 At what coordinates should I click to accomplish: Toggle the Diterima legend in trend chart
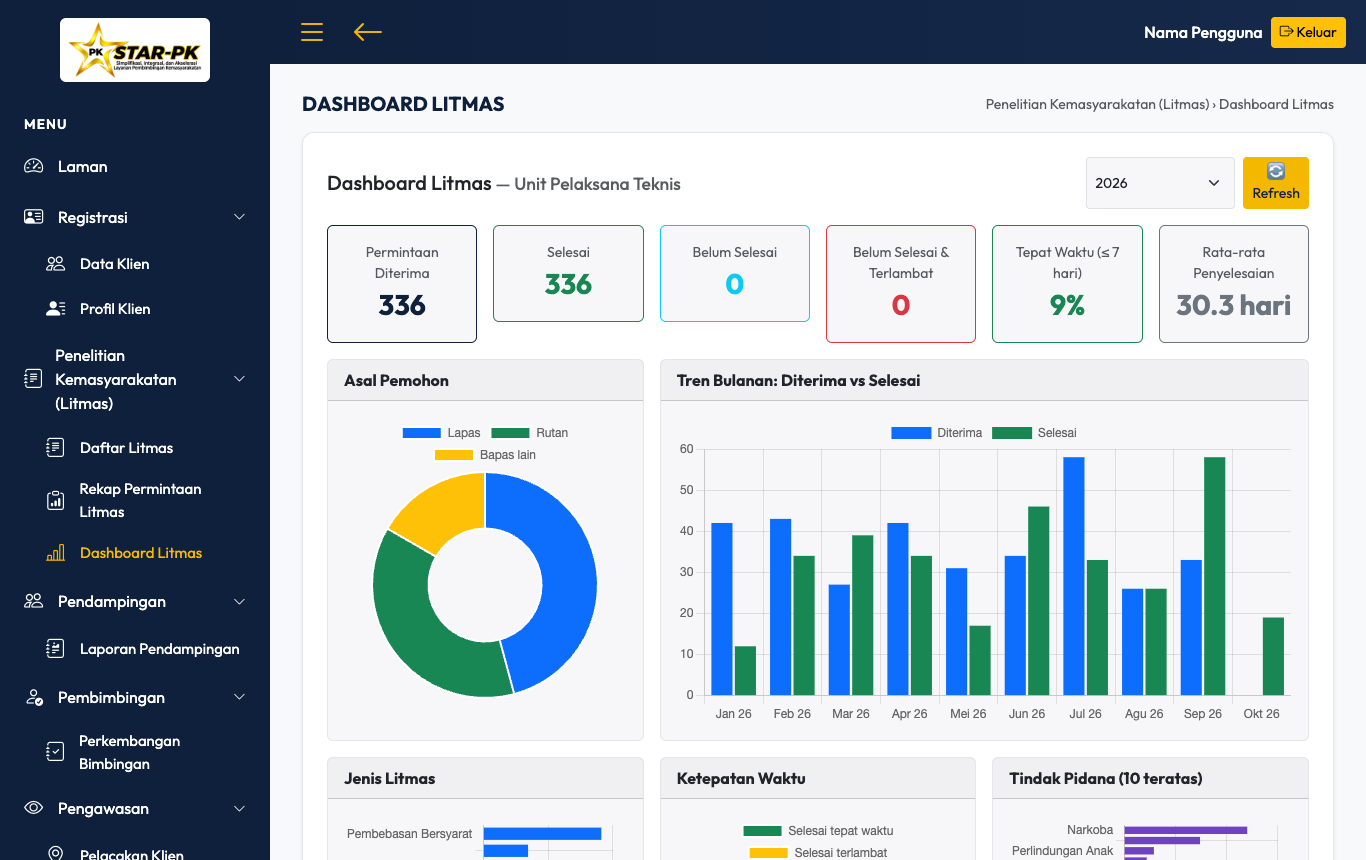pyautogui.click(x=936, y=433)
